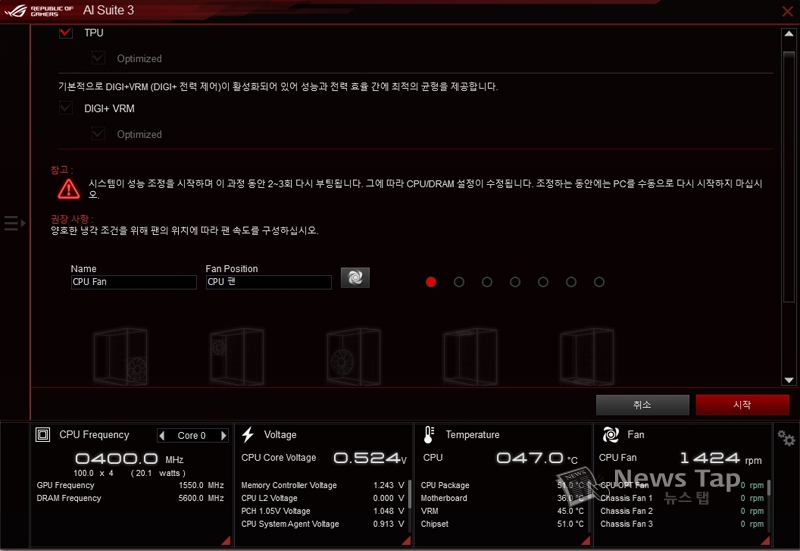Screen dimensions: 800x551
Task: Click the Fan panel icon
Action: tap(610, 435)
